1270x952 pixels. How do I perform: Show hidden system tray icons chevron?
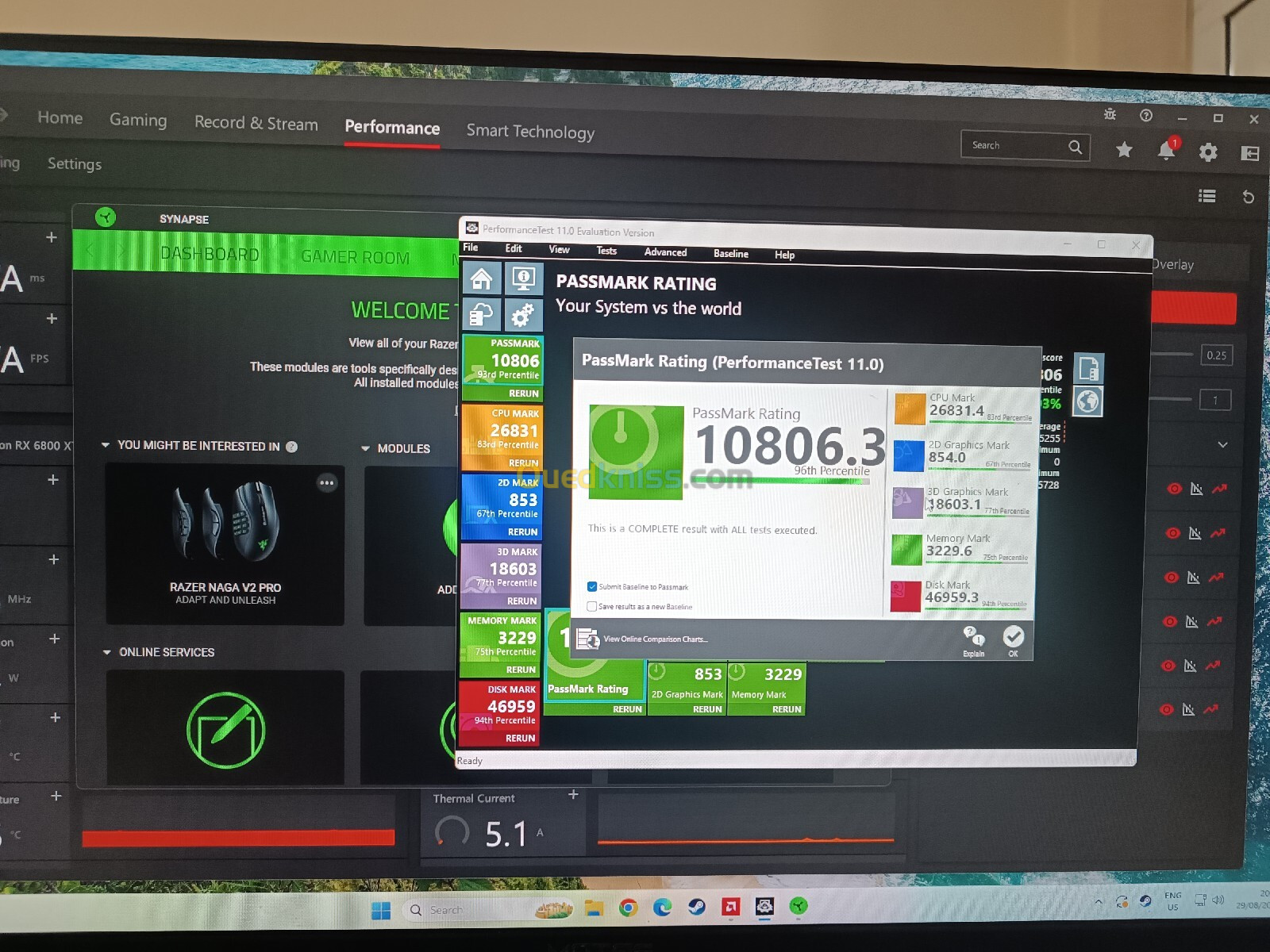(1099, 902)
